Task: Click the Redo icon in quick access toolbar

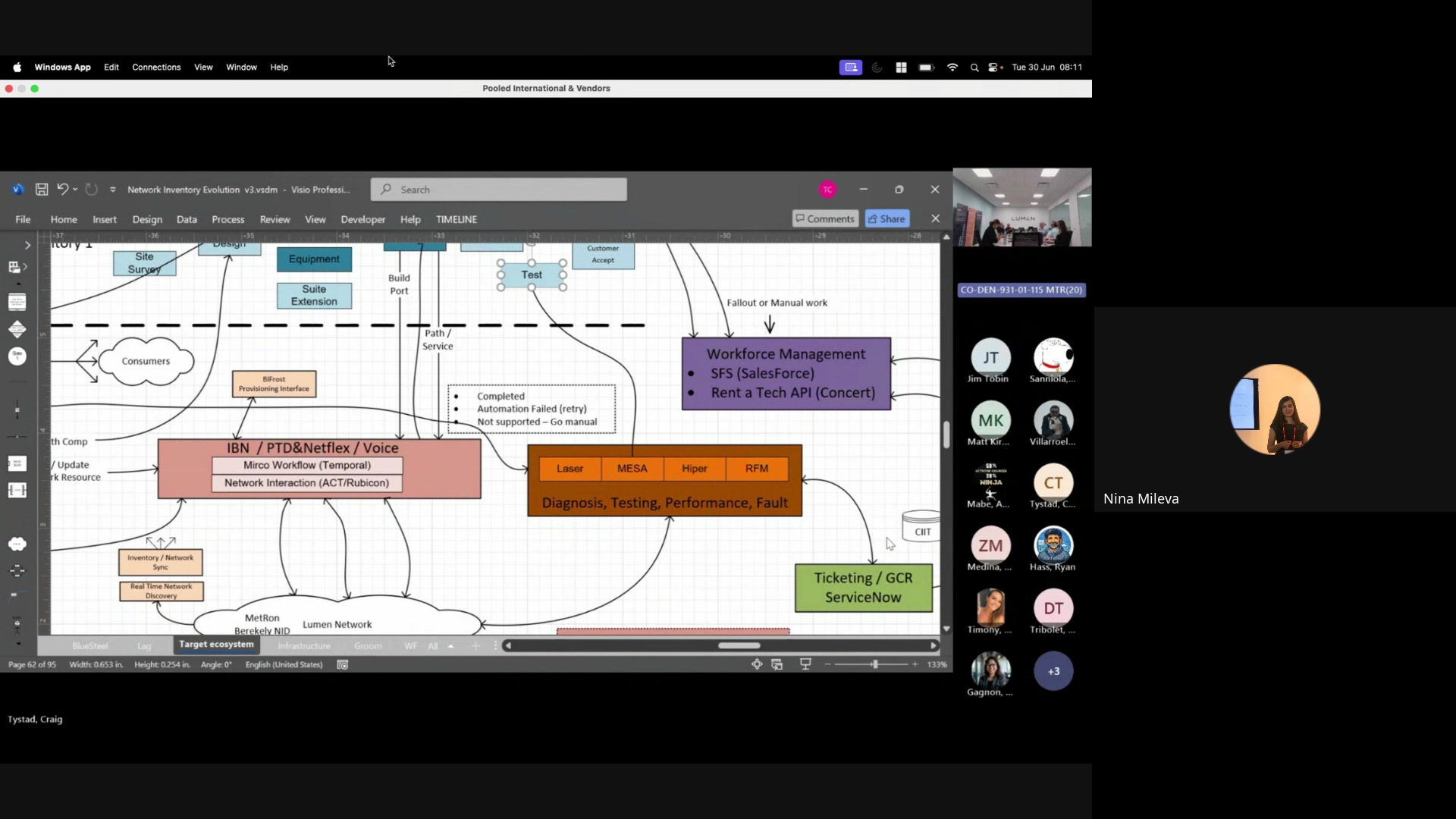Action: 91,190
